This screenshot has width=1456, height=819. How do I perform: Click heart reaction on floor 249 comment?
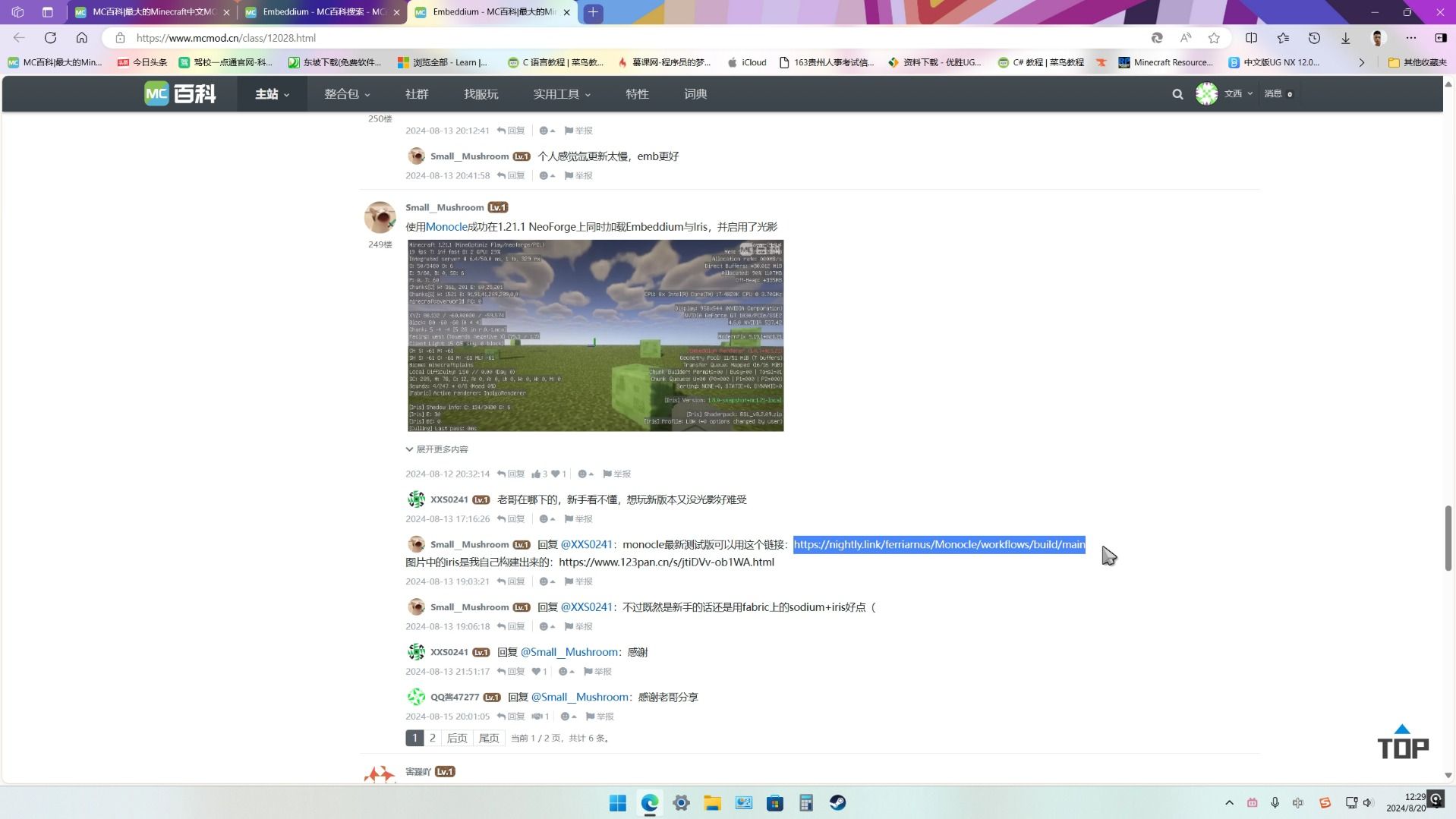click(559, 474)
